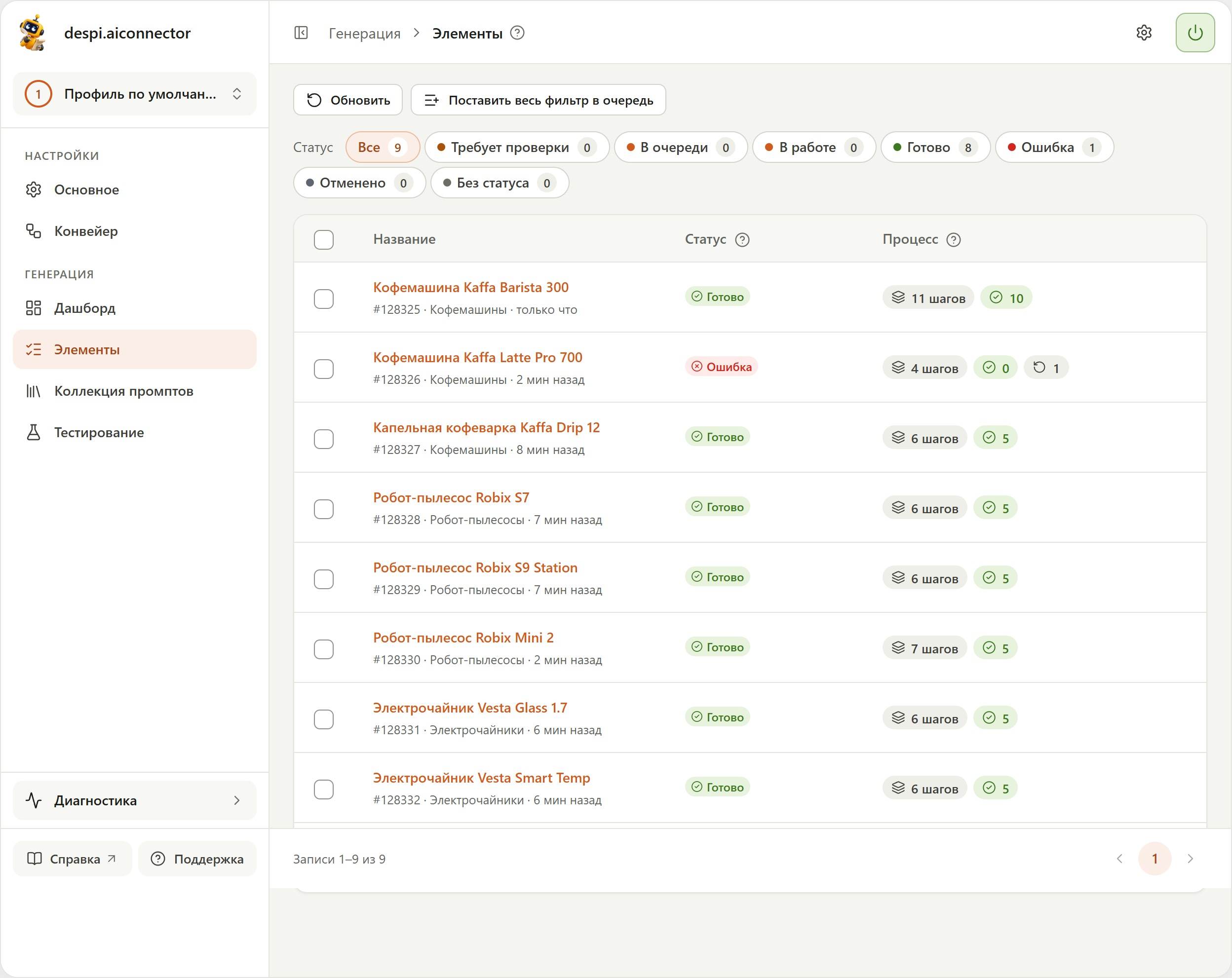Image resolution: width=1232 pixels, height=978 pixels.
Task: Click the help icon next to Элементы title
Action: coord(517,33)
